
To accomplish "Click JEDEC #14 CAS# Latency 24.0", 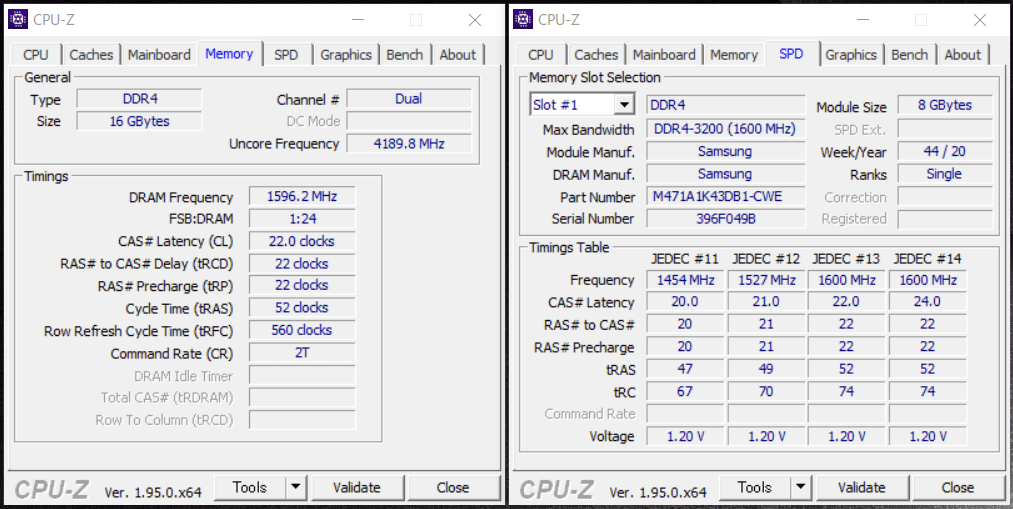I will (928, 302).
